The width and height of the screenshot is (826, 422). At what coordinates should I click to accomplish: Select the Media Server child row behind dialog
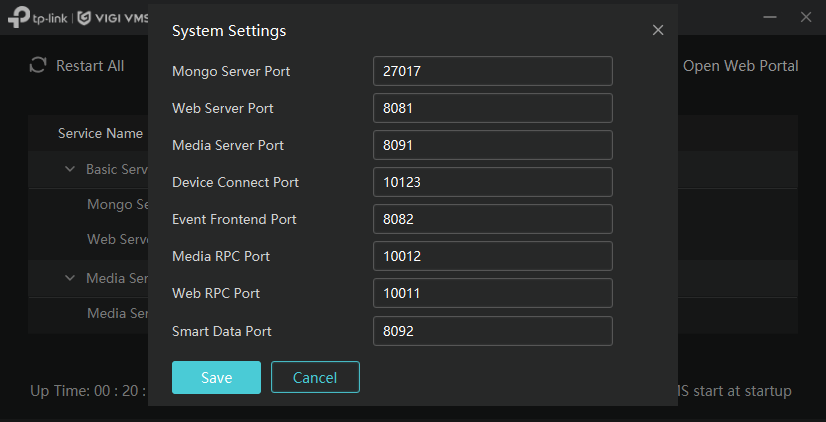click(x=117, y=313)
